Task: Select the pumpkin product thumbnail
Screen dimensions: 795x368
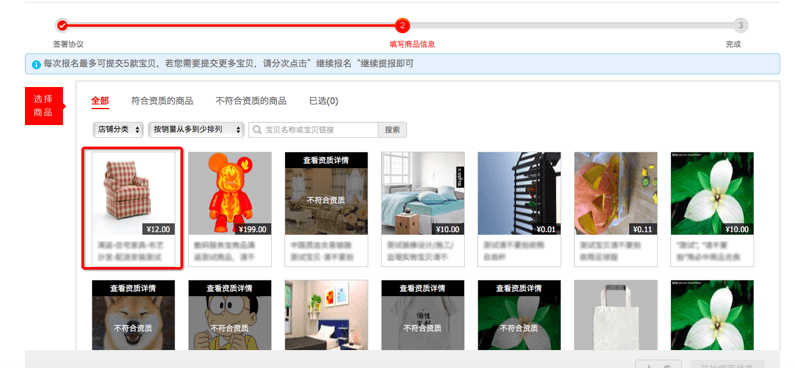Action: (616, 193)
